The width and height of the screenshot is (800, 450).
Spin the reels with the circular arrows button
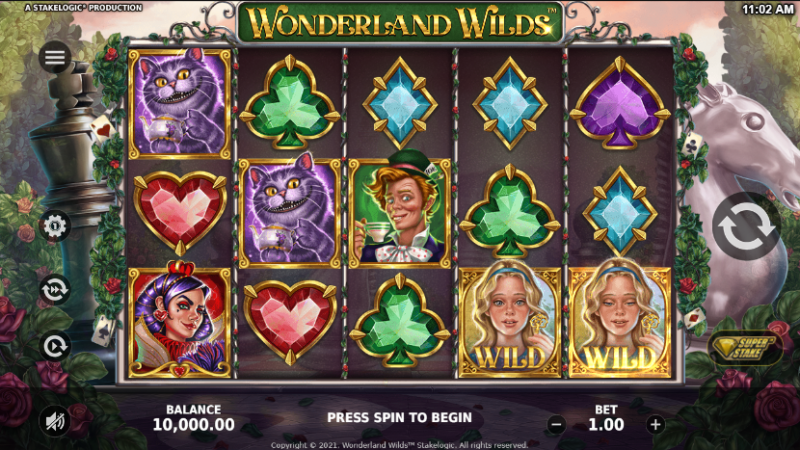[x=746, y=226]
